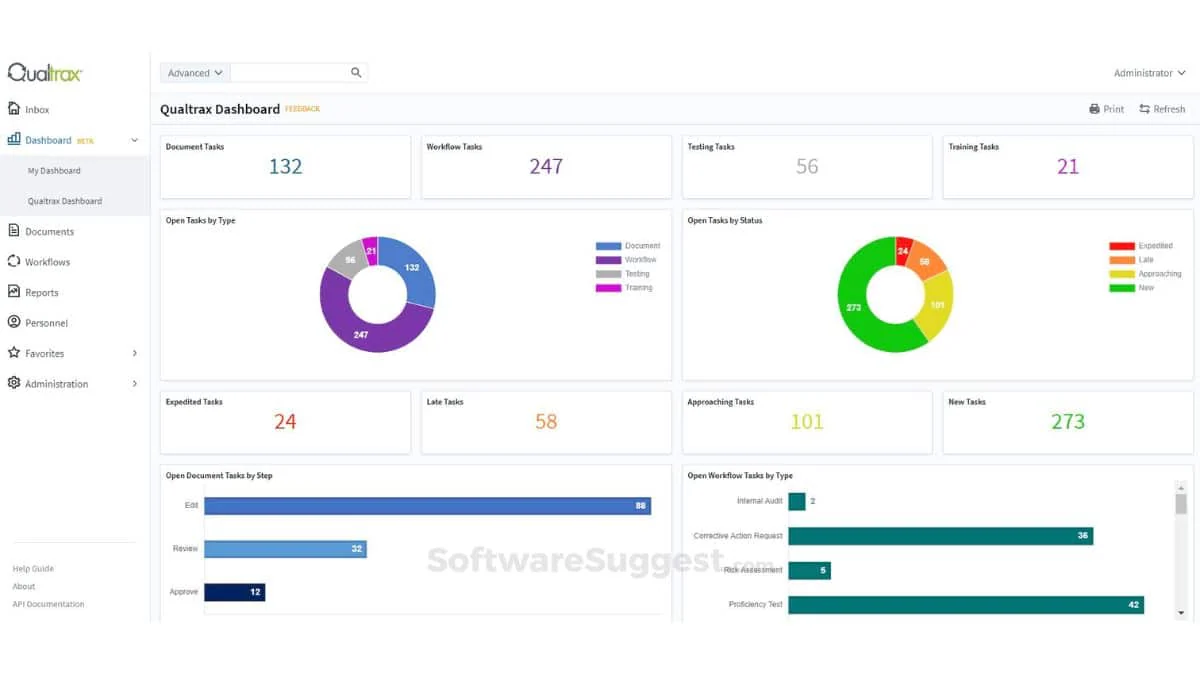1200x675 pixels.
Task: Open the About link
Action: [x=24, y=586]
